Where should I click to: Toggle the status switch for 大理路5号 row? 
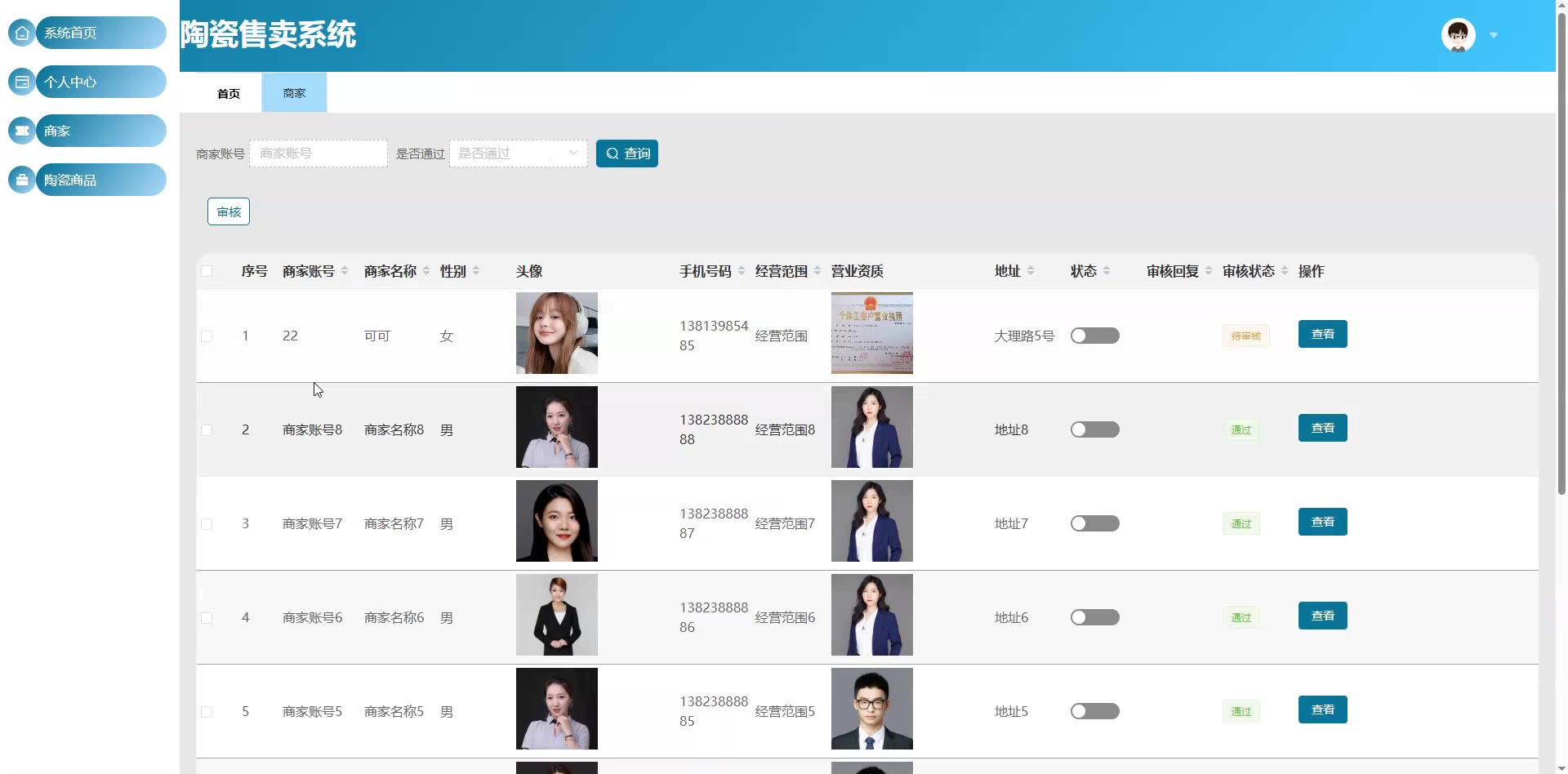pos(1095,336)
